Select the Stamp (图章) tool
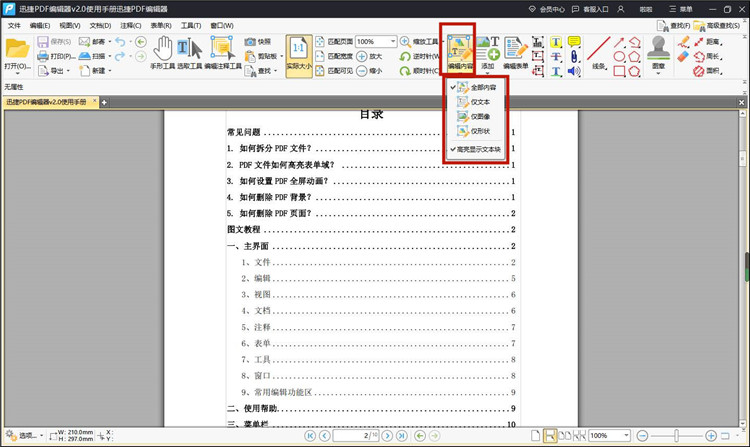750x447 pixels. tap(659, 53)
